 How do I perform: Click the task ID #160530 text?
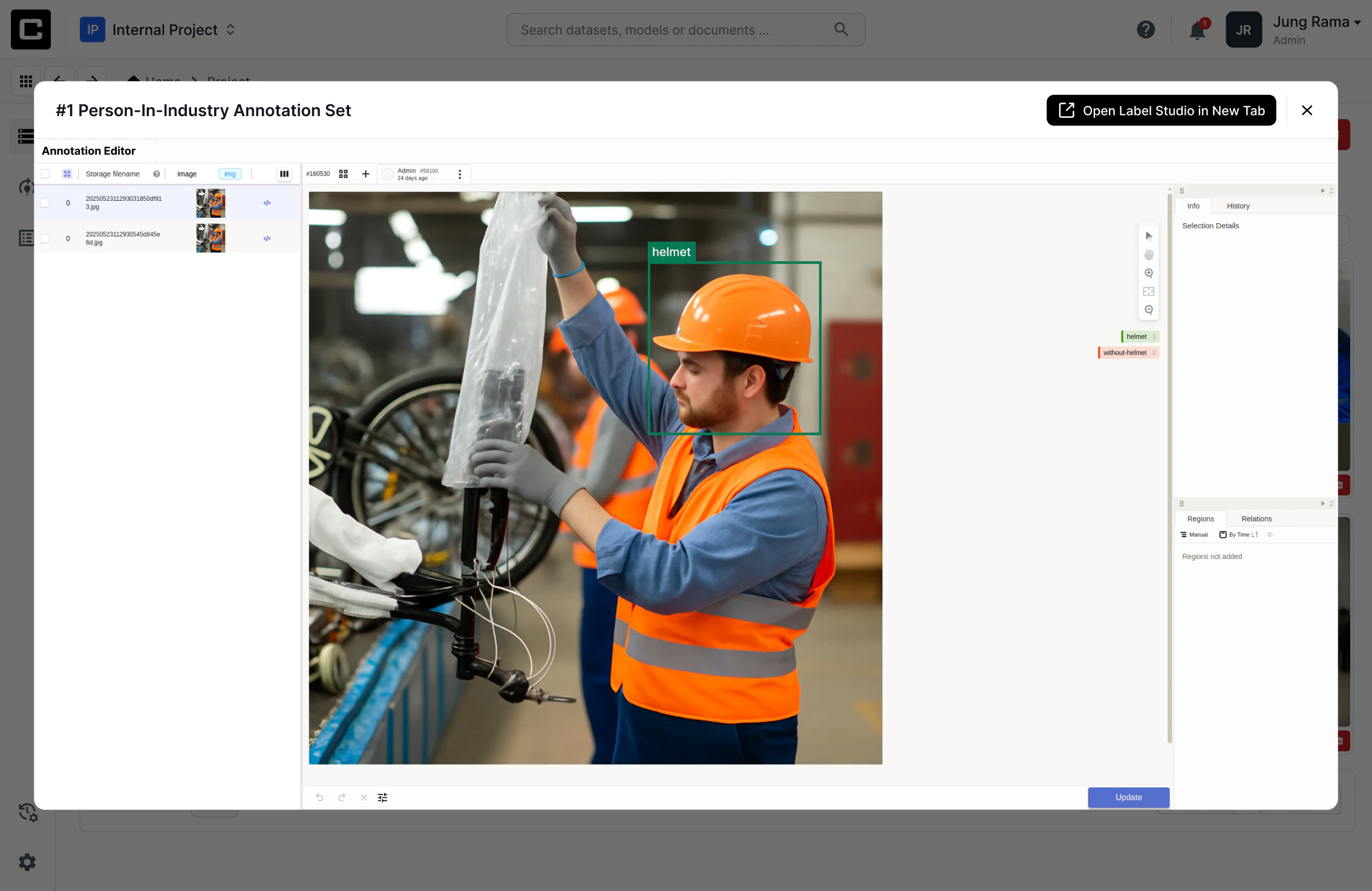click(x=318, y=174)
